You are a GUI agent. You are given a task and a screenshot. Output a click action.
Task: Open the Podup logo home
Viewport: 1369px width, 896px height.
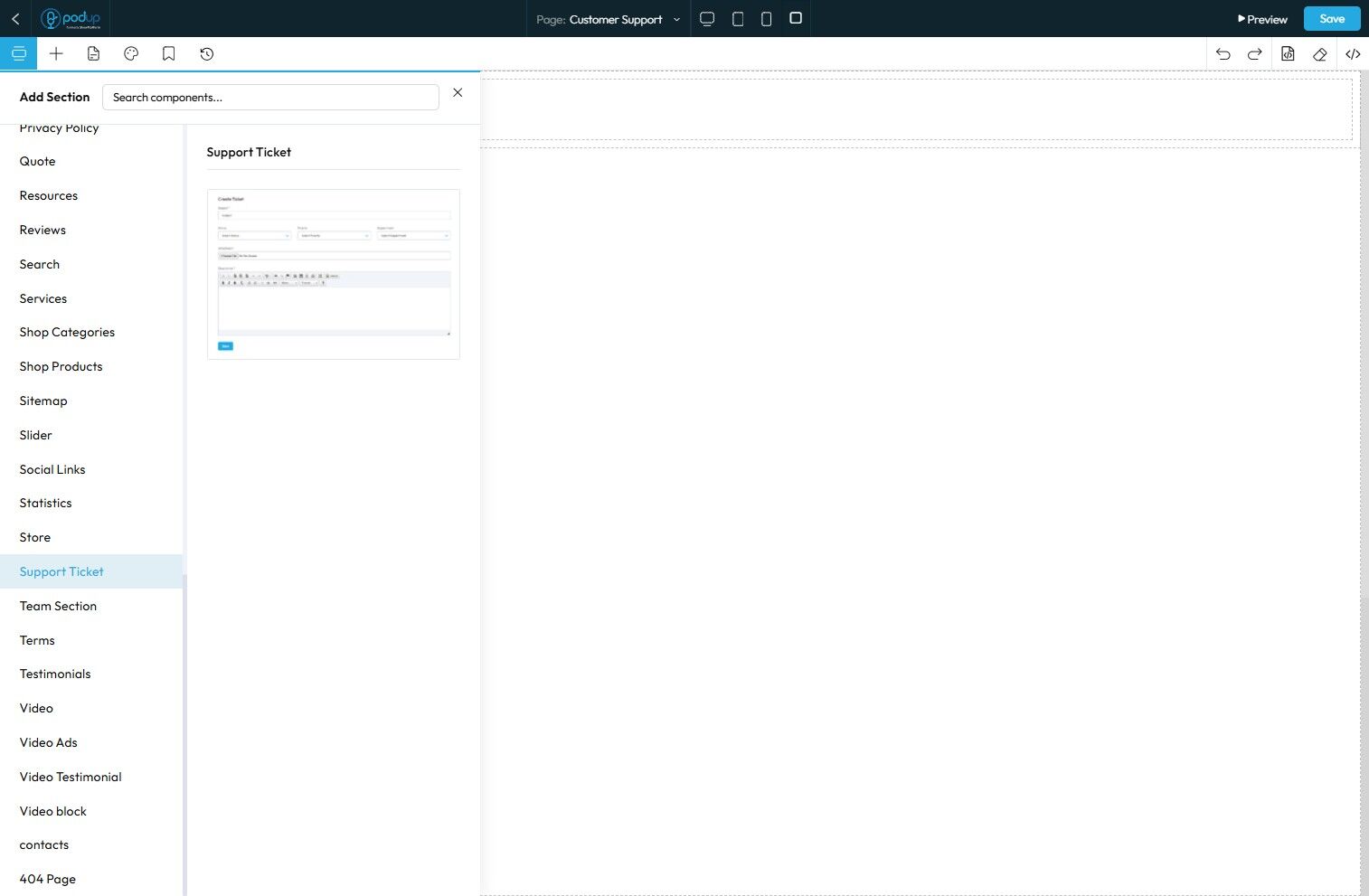71,19
